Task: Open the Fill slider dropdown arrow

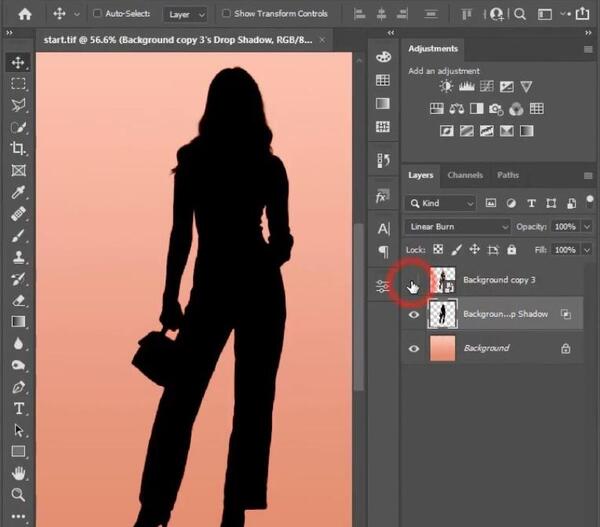Action: [x=587, y=250]
